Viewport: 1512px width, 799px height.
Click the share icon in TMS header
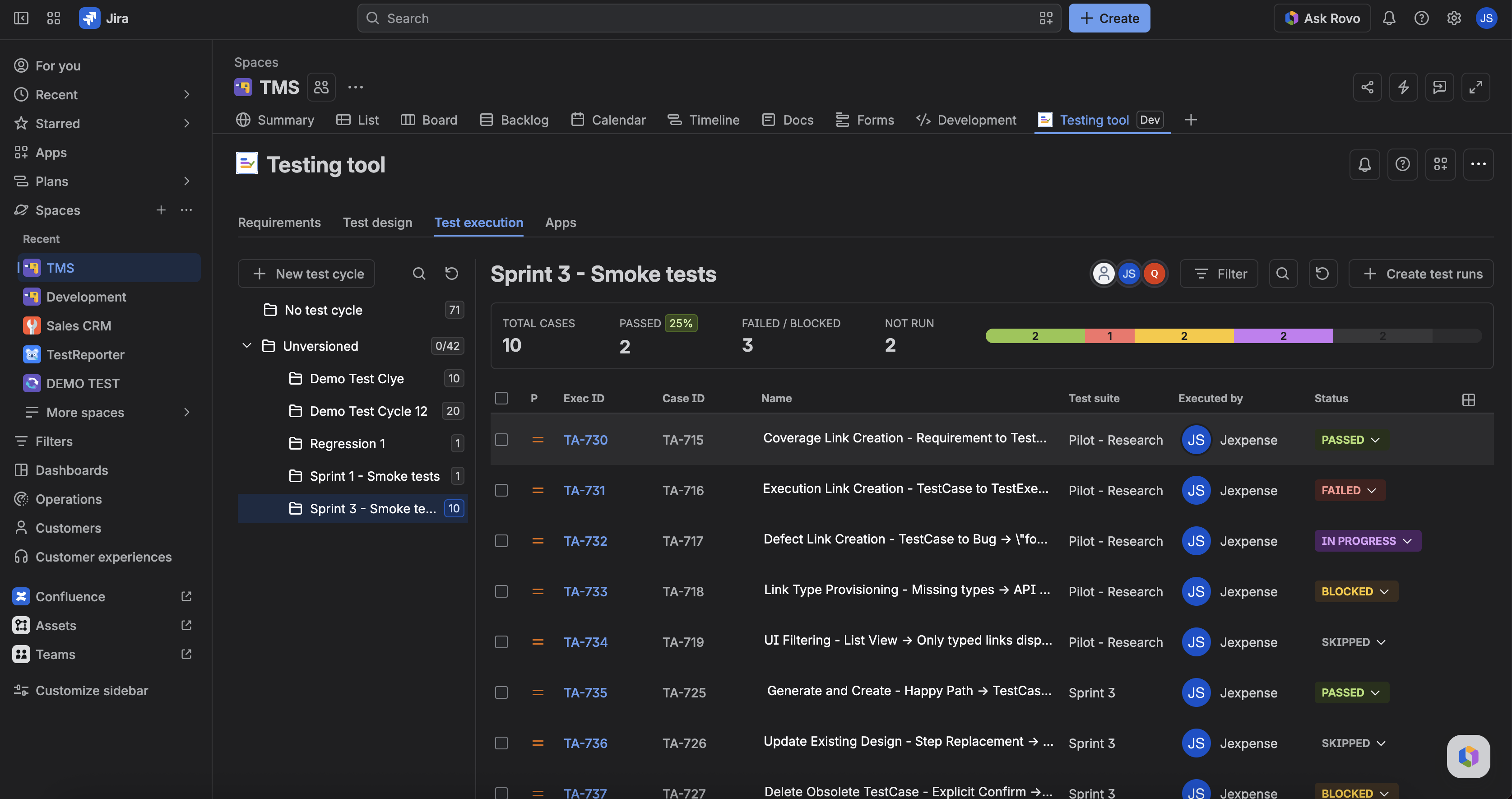[x=1367, y=87]
